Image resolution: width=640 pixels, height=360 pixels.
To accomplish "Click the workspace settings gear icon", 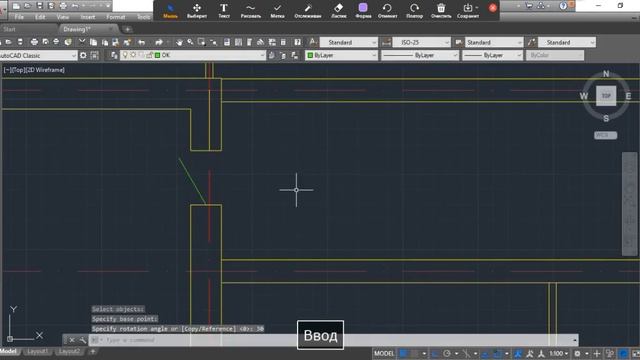I will tap(83, 56).
